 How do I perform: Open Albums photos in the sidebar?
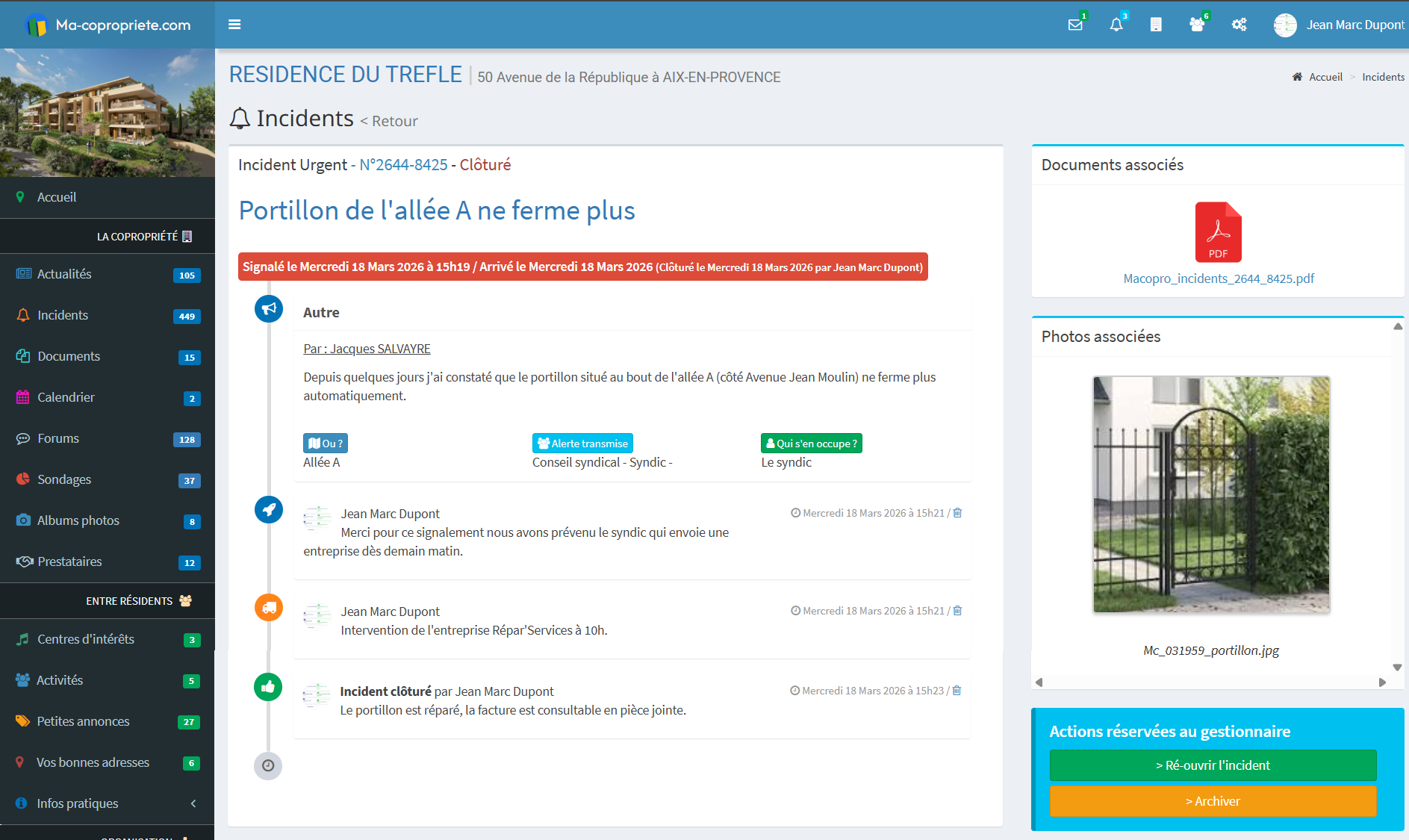tap(108, 520)
